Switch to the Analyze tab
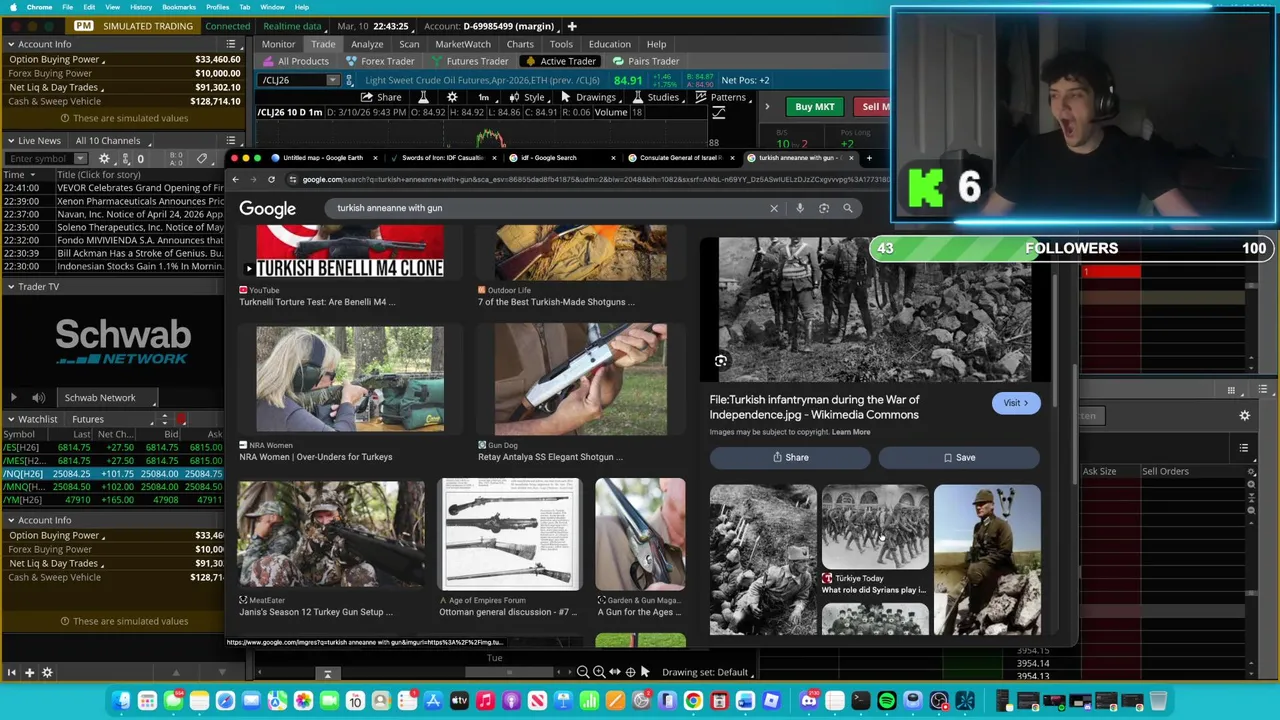This screenshot has width=1280, height=720. (x=367, y=44)
